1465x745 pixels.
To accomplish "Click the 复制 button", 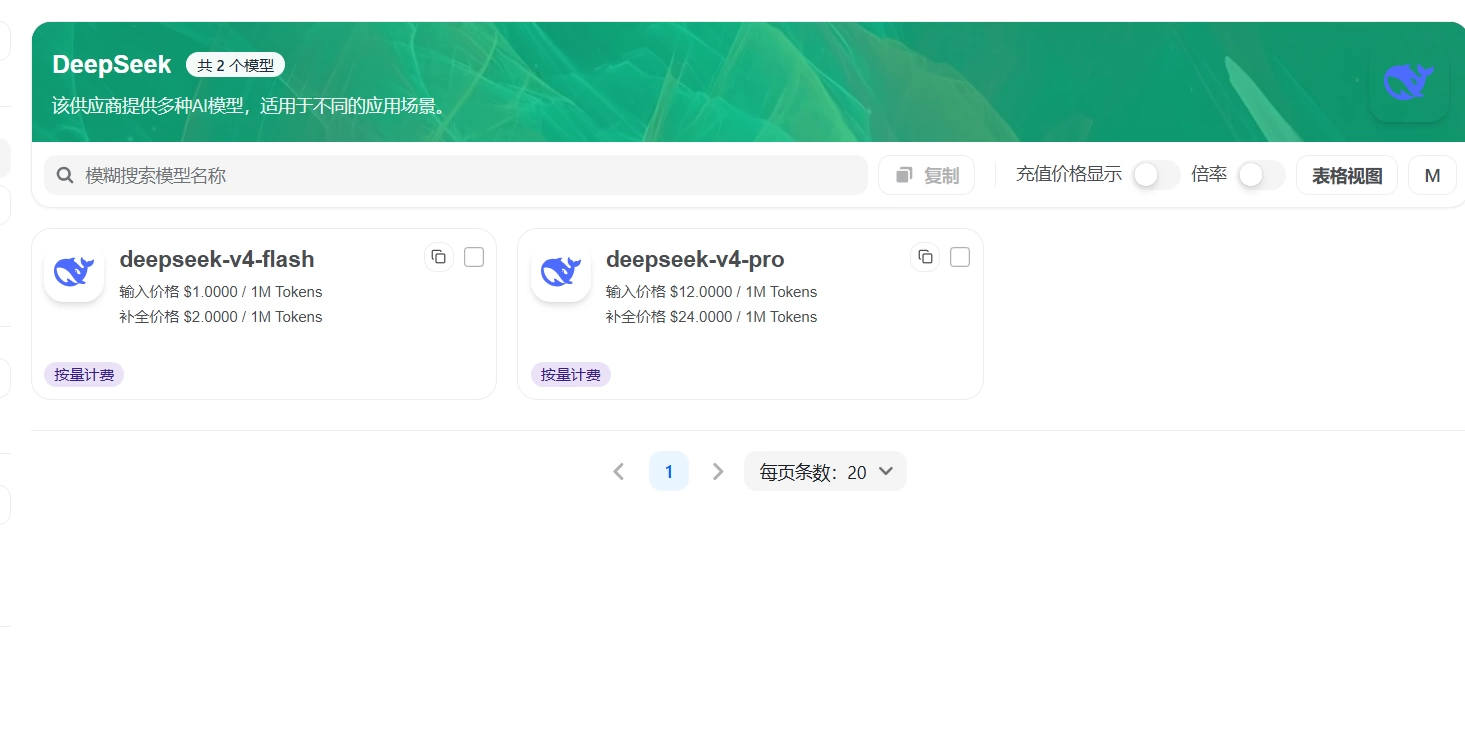I will 926,175.
